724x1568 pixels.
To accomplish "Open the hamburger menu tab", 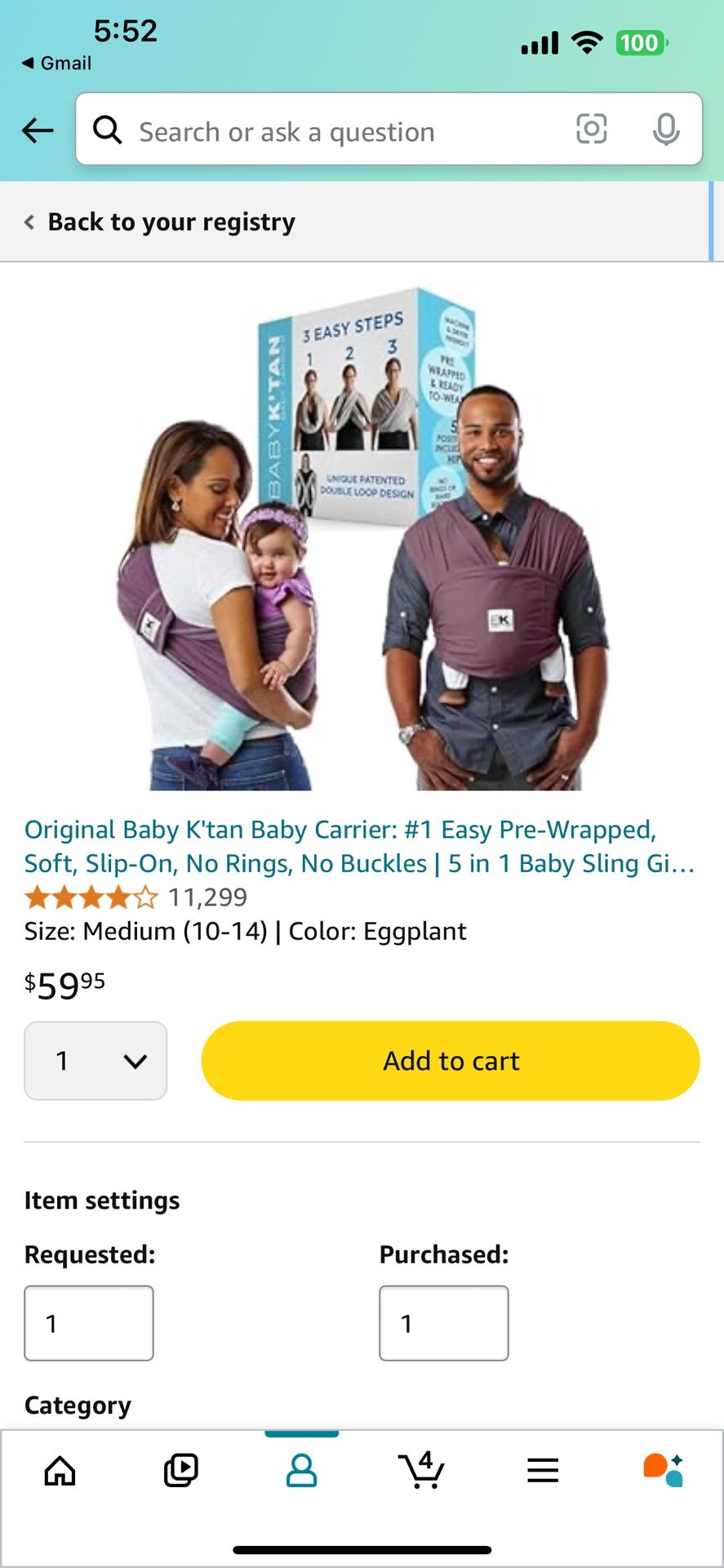I will pos(543,1472).
